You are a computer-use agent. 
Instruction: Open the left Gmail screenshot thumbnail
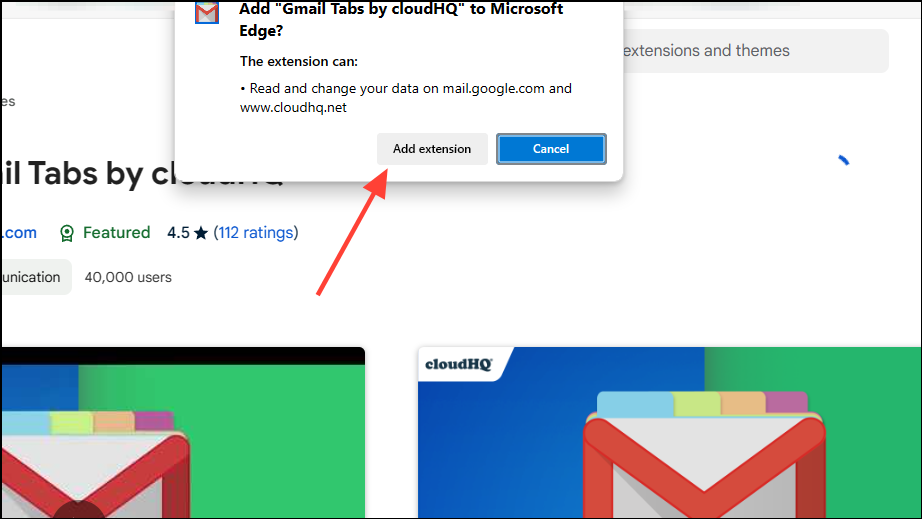[183, 433]
